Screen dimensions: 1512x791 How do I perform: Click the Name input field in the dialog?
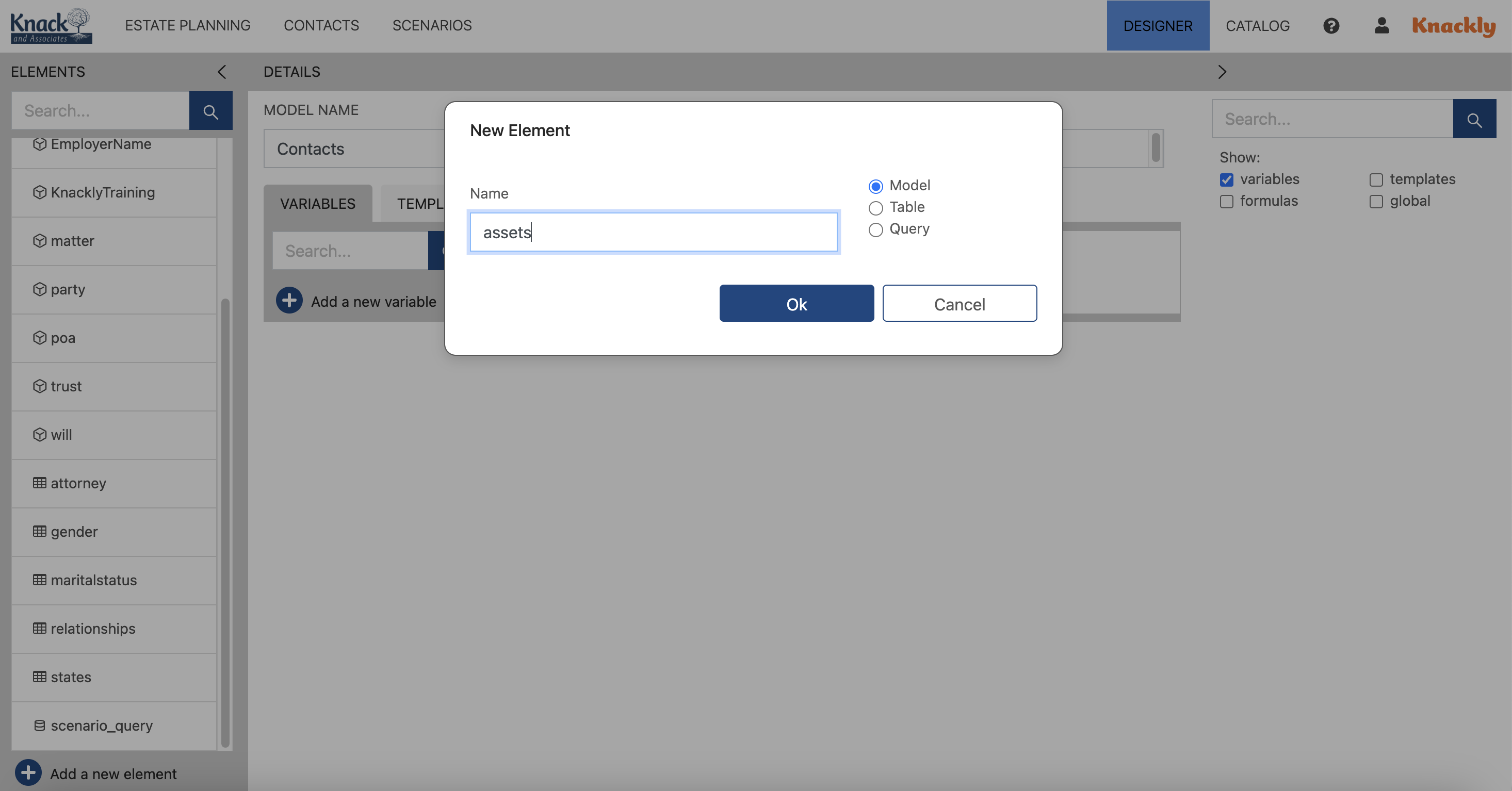[653, 232]
